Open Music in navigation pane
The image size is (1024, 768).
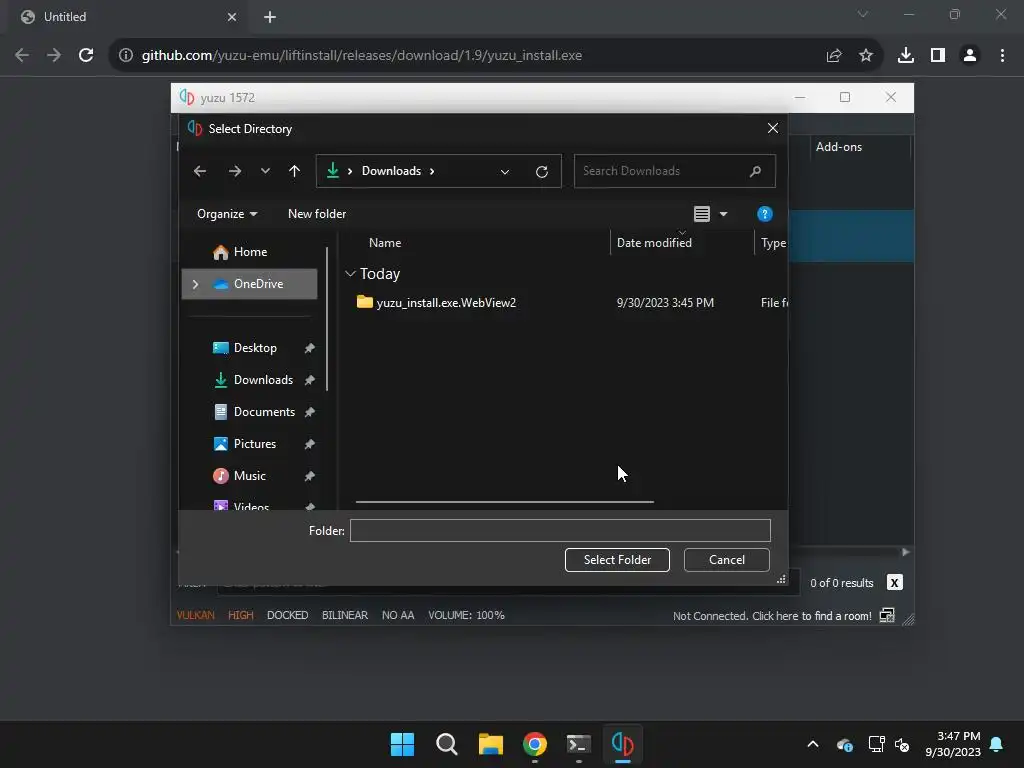click(x=249, y=476)
